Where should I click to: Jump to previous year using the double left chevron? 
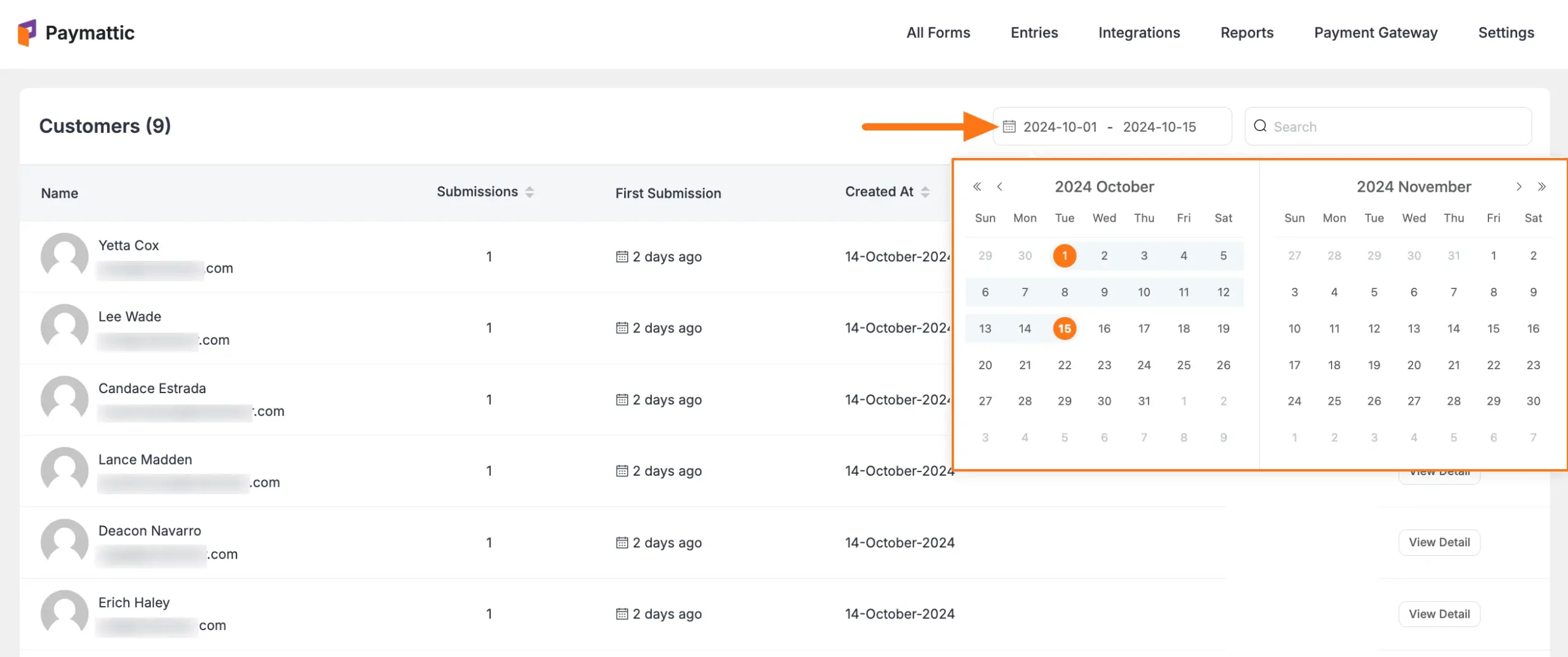(x=977, y=187)
